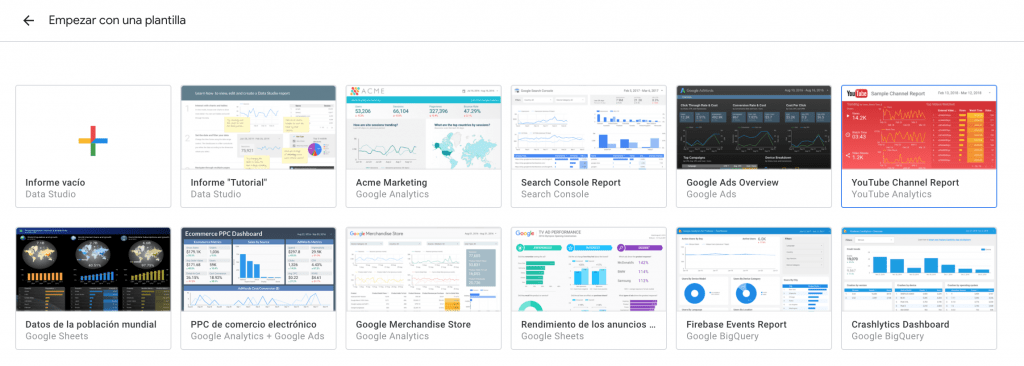
Task: Open the Google Merchandise Store thumbnail
Action: [424, 269]
